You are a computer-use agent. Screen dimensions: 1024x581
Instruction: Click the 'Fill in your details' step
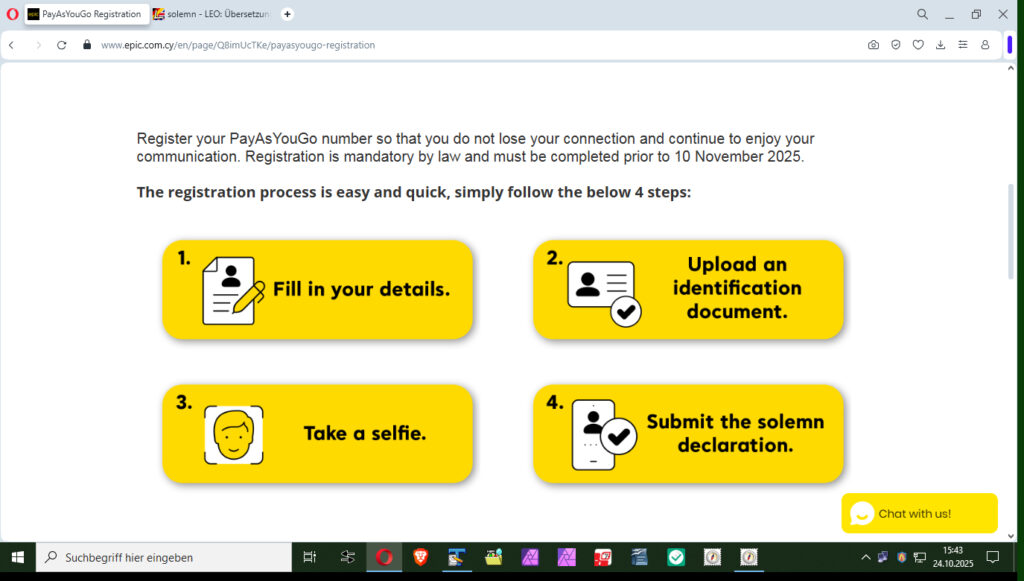coord(317,290)
